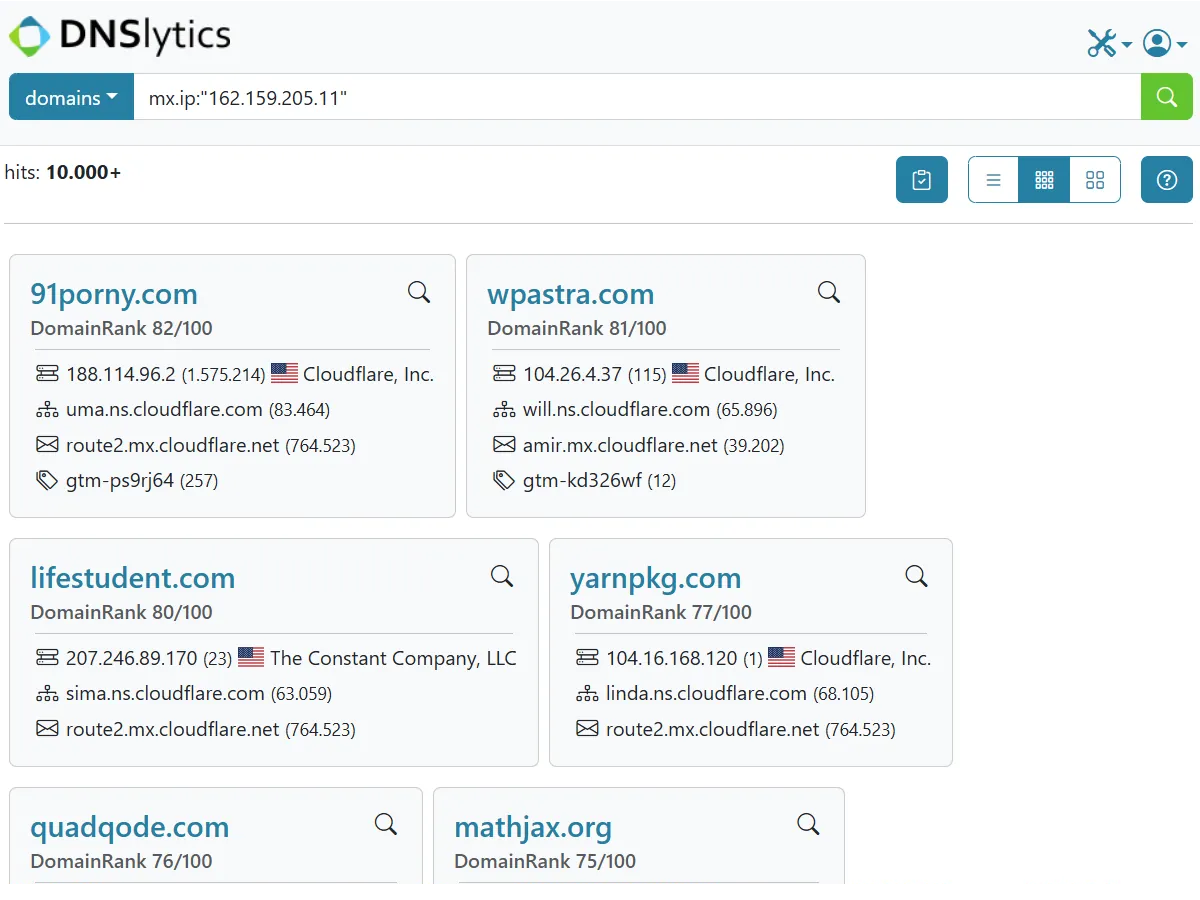Click network icon beside sima.ns.cloudflare.com
The image size is (1200, 900).
pos(47,693)
